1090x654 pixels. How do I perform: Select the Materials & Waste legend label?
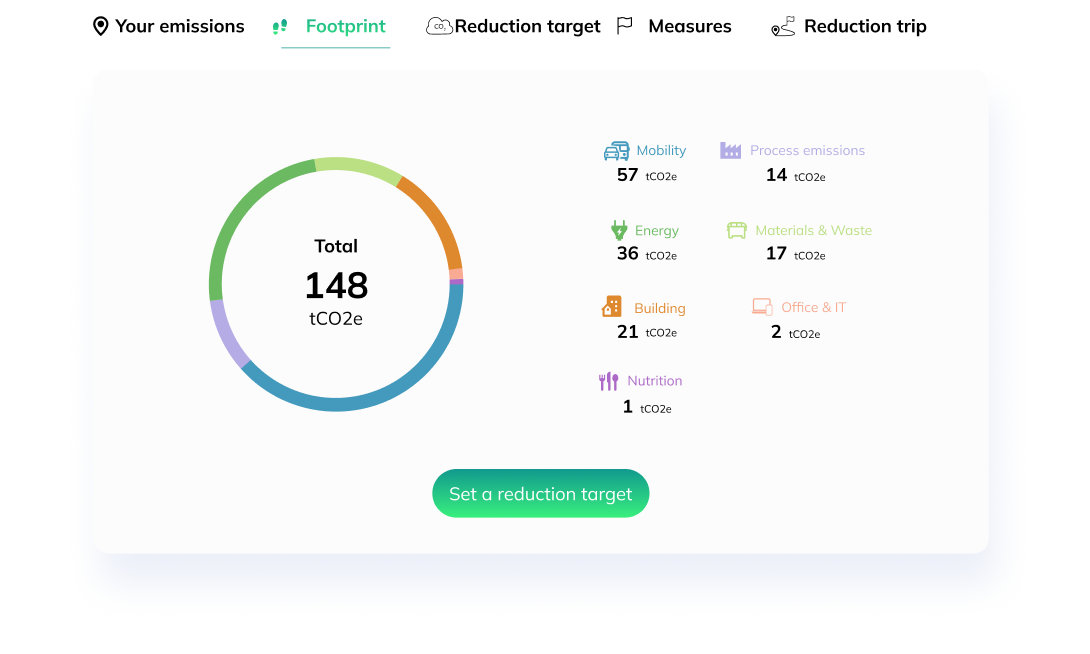[813, 231]
